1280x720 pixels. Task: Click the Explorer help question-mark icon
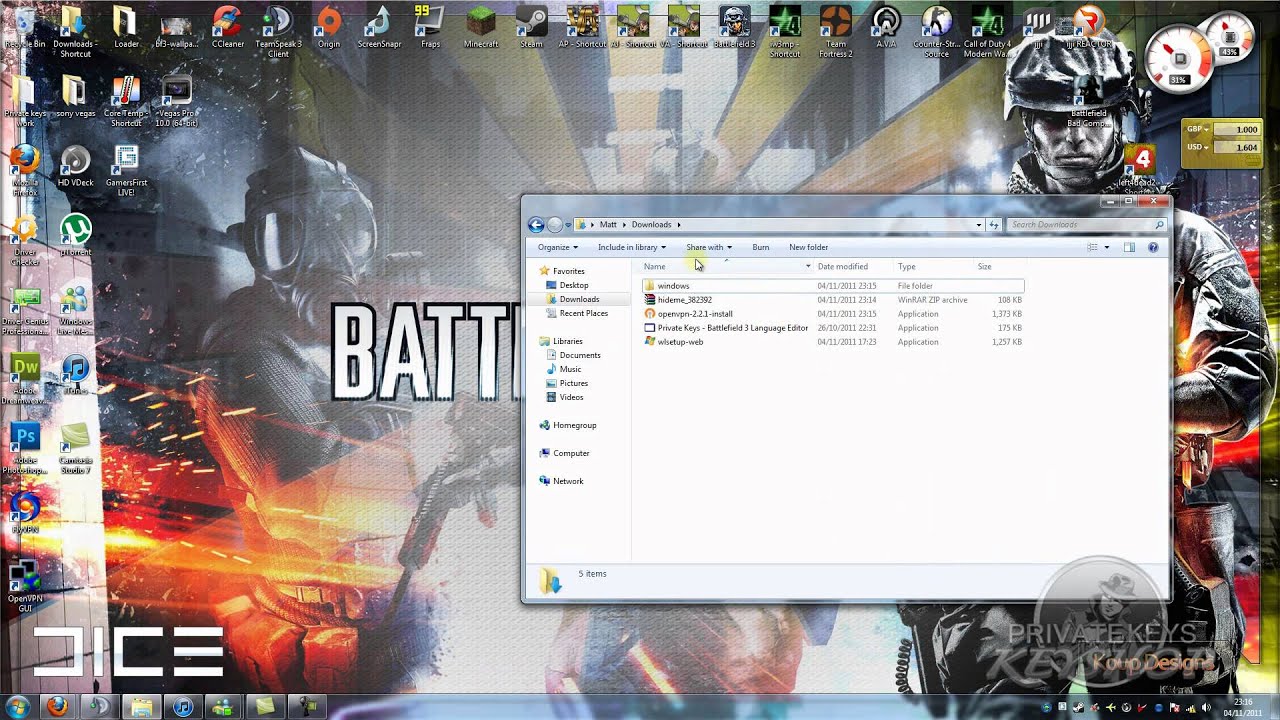tap(1153, 247)
